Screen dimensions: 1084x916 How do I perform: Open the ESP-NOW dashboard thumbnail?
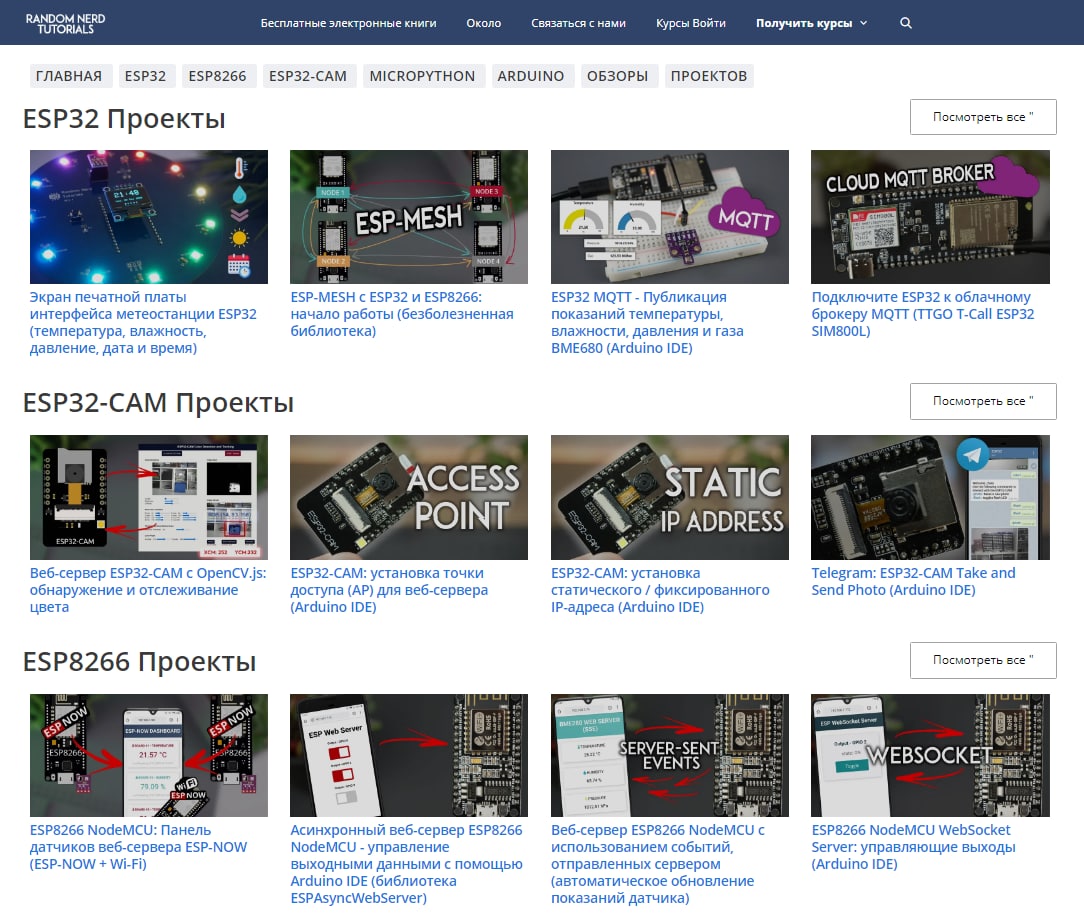pos(149,755)
